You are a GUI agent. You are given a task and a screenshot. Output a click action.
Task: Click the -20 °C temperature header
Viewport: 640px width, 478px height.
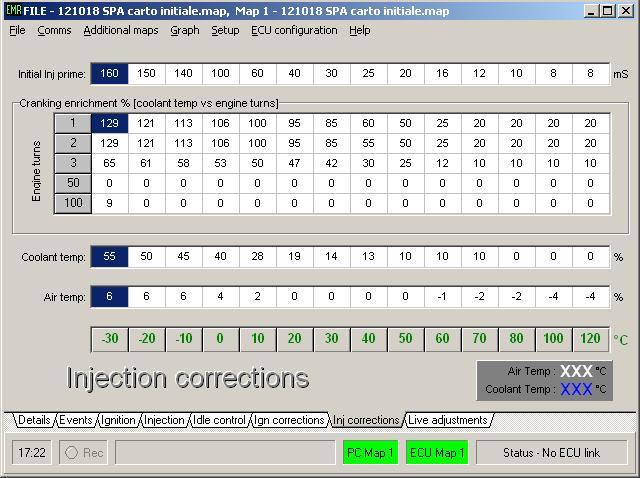pyautogui.click(x=147, y=339)
